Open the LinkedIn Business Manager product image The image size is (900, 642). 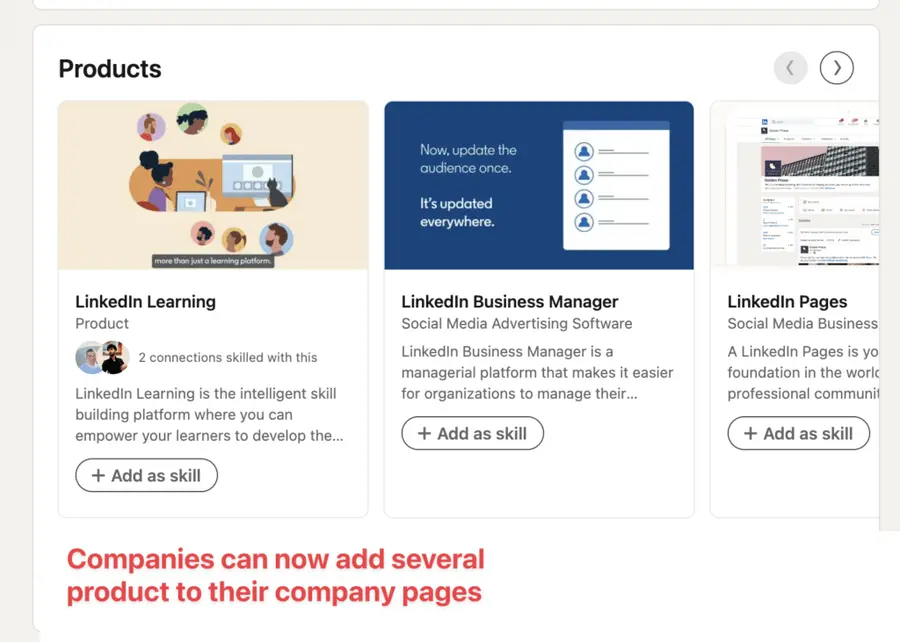click(x=538, y=184)
